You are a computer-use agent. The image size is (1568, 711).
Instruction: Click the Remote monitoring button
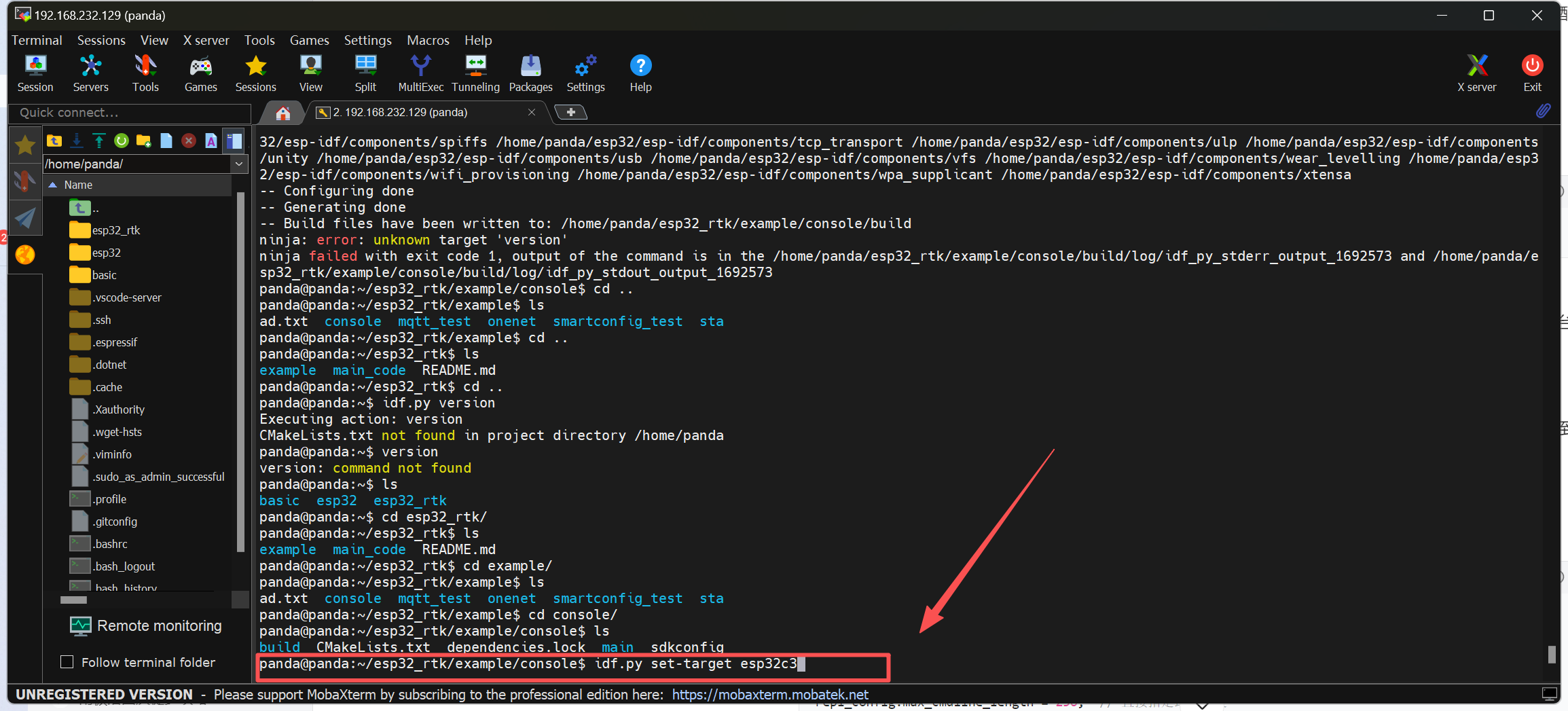coord(145,625)
